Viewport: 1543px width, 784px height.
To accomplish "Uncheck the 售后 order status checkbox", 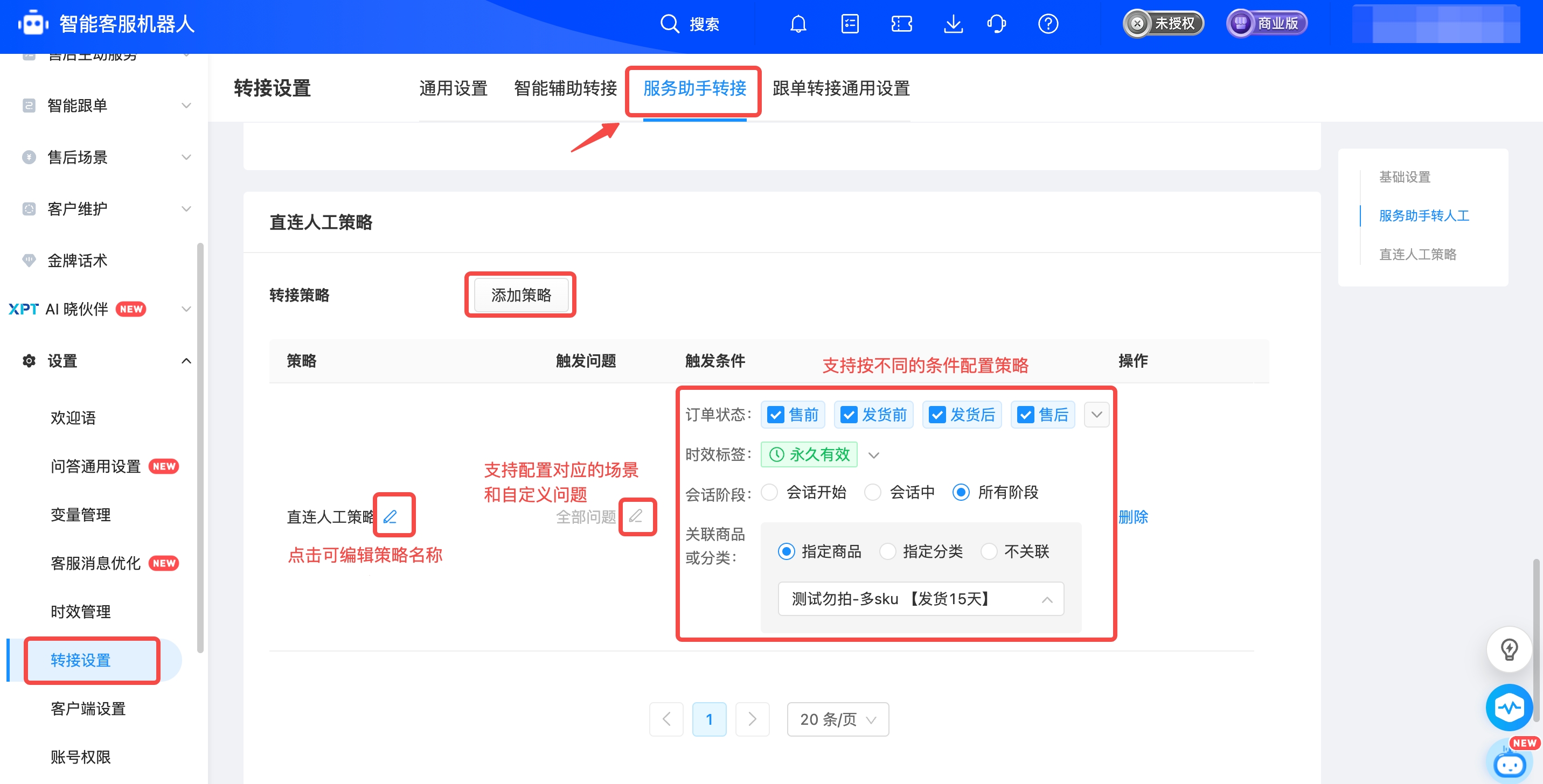I will tap(1025, 415).
